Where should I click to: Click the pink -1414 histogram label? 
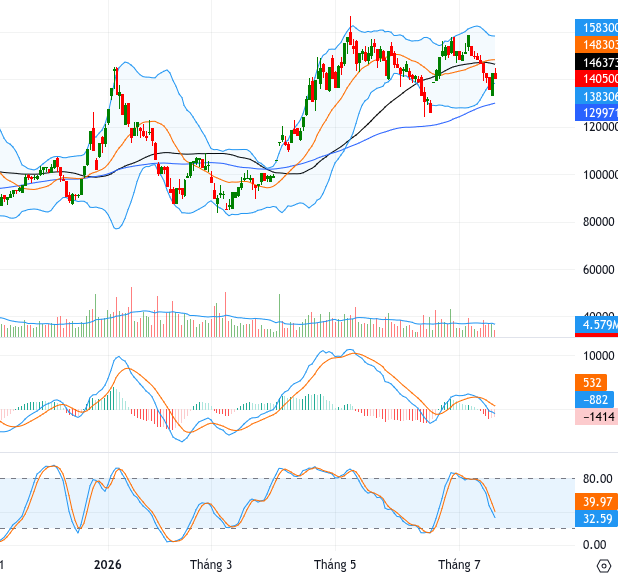[x=596, y=417]
